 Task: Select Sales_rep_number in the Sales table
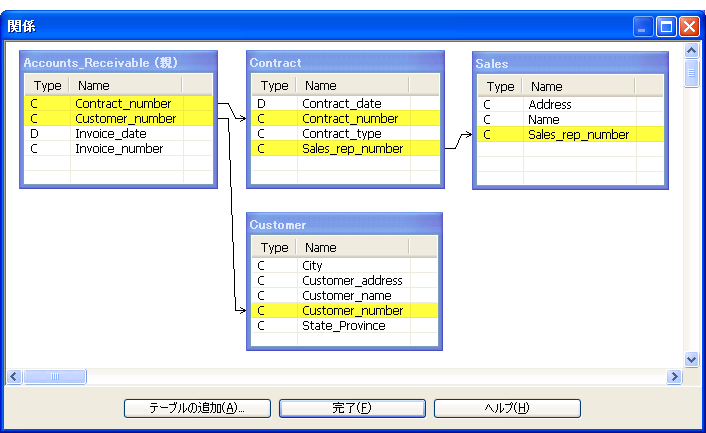click(x=578, y=135)
